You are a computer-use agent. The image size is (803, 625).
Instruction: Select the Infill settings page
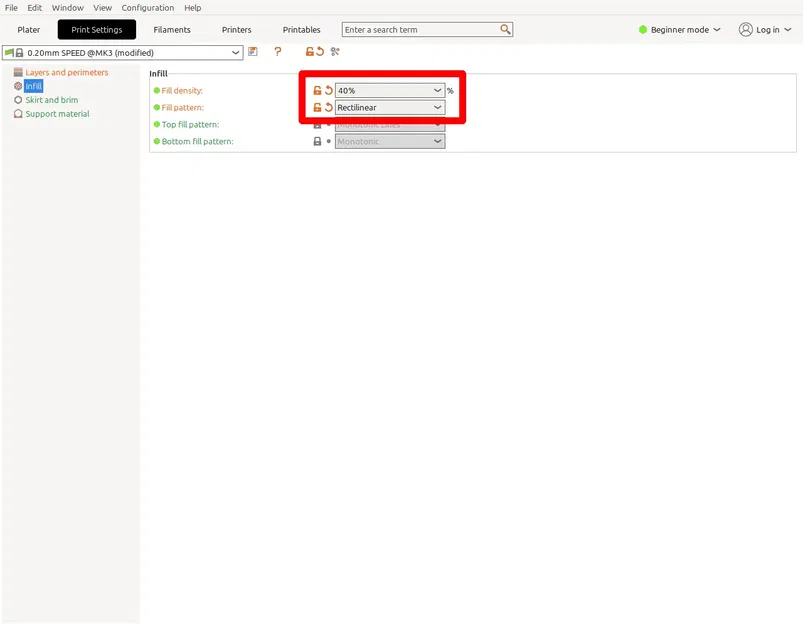33,86
